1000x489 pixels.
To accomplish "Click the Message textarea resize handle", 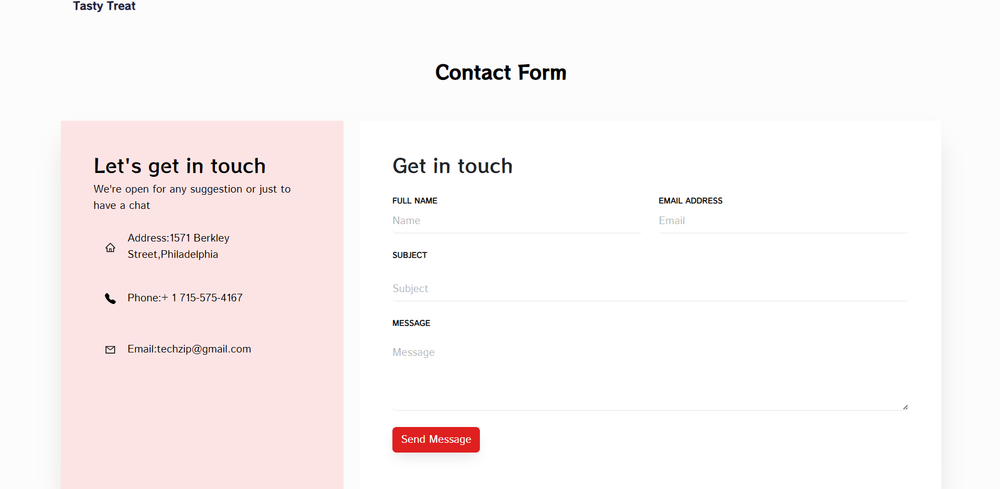I will point(905,406).
